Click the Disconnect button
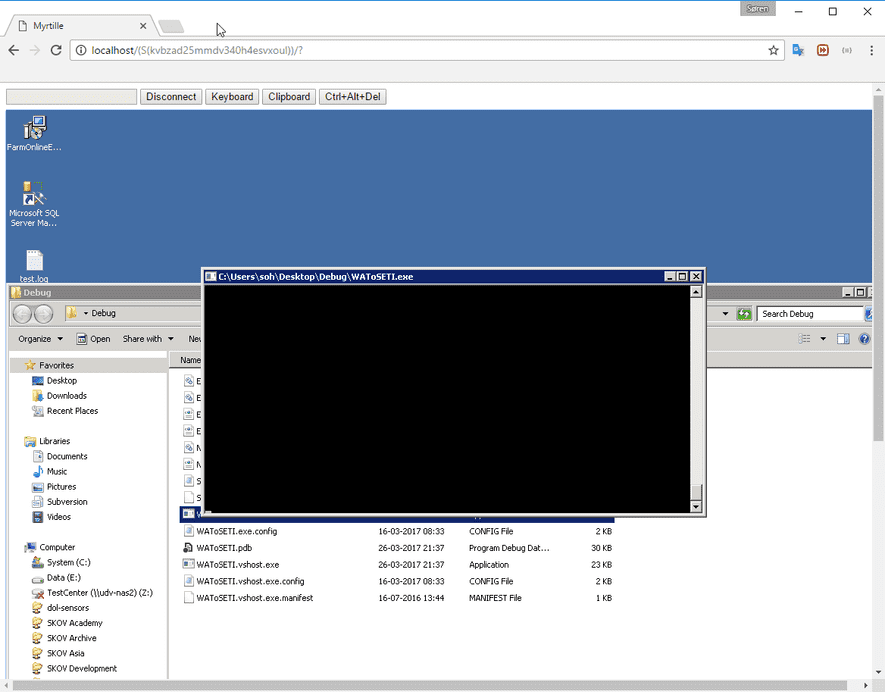Viewport: 885px width, 692px height. (170, 97)
